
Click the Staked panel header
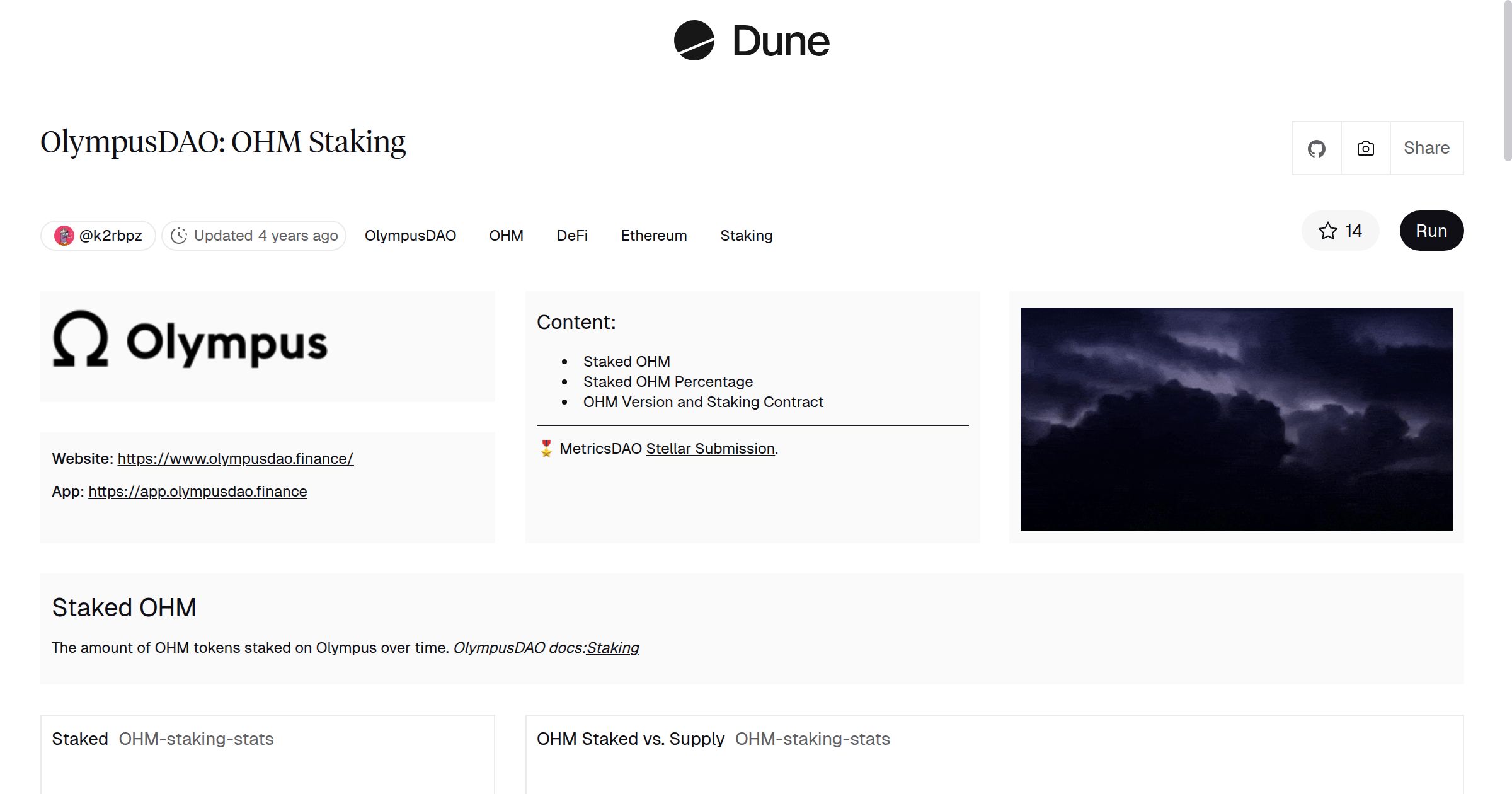point(80,739)
